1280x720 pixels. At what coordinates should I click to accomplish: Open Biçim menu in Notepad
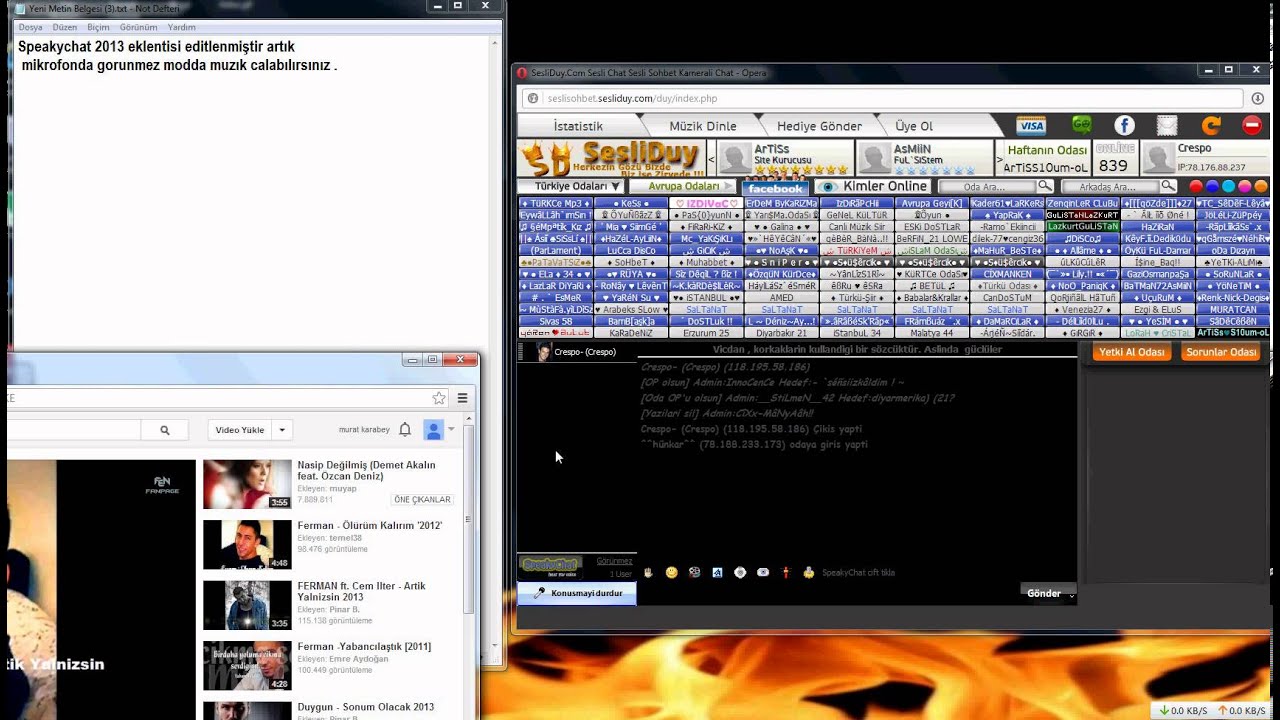pos(98,27)
